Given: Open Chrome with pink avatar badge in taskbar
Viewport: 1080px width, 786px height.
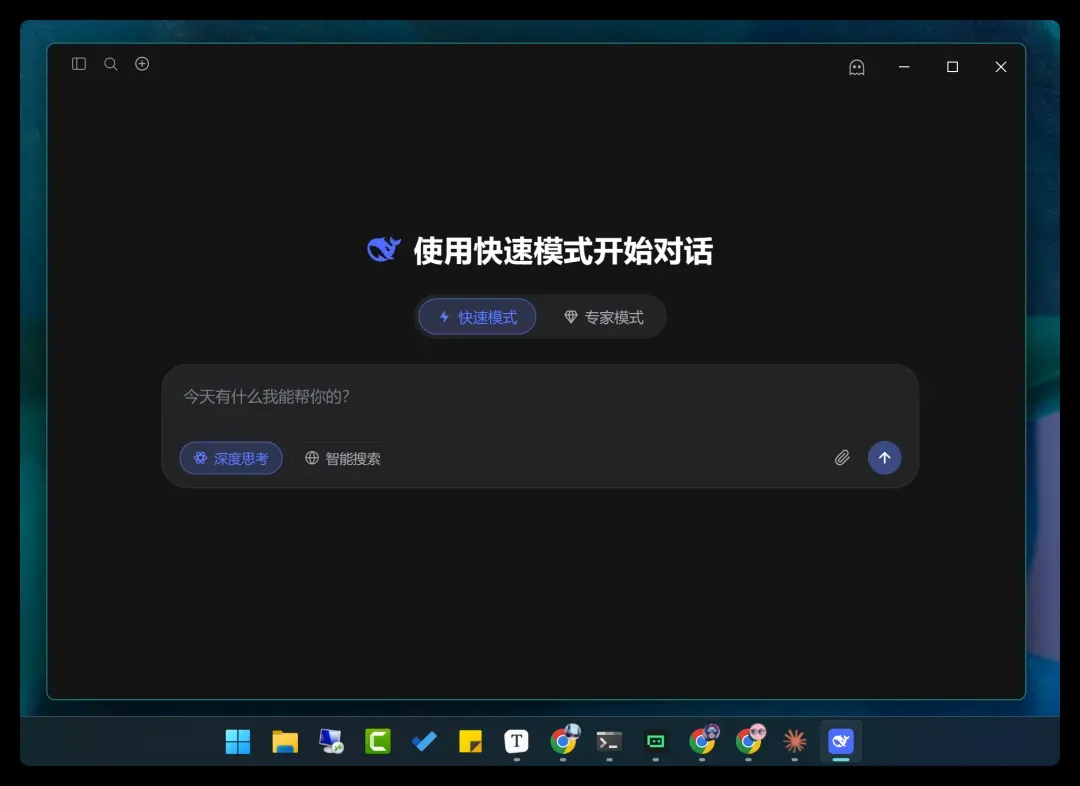Looking at the screenshot, I should 749,741.
